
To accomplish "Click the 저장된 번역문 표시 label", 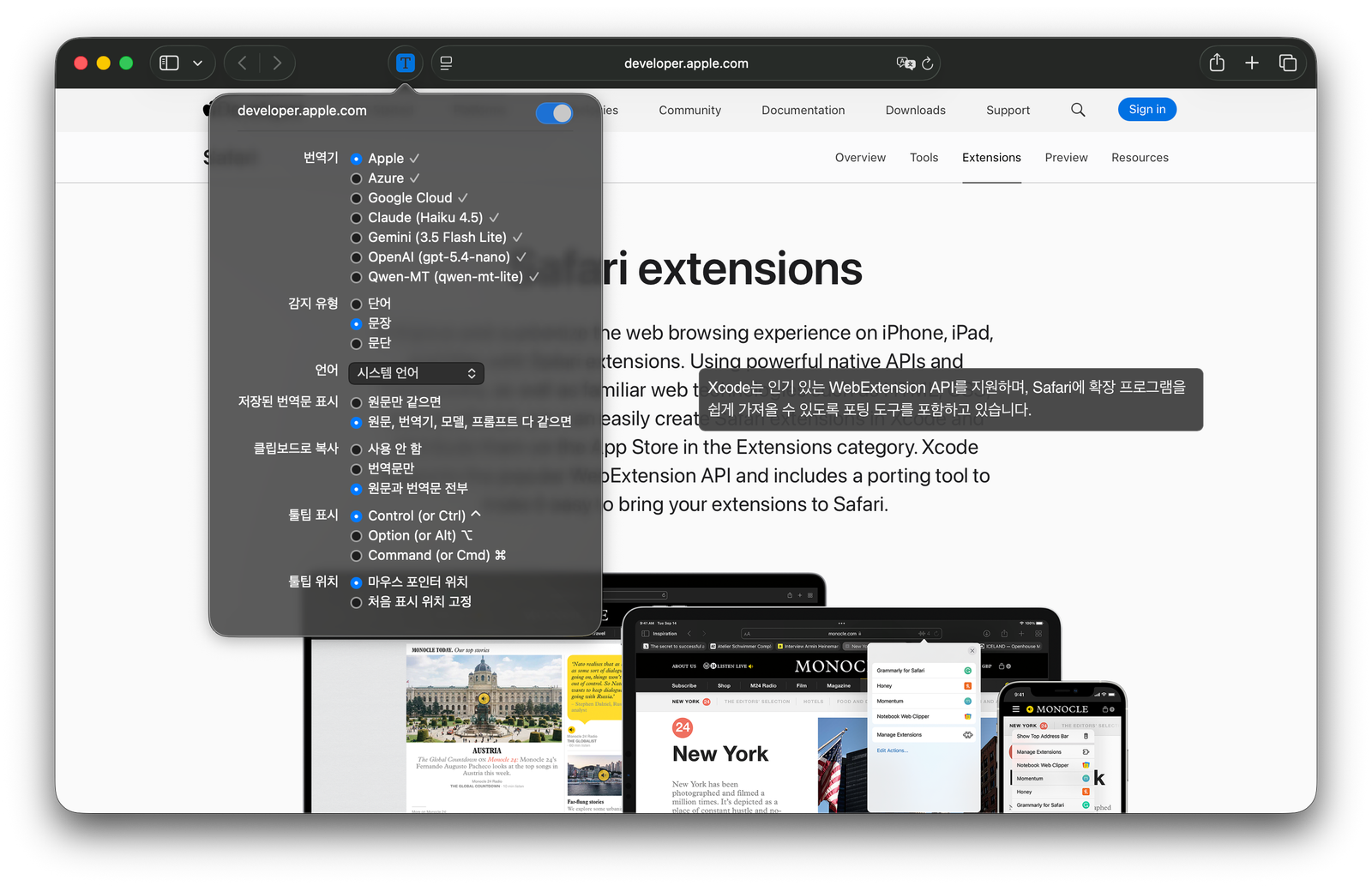I will coord(288,401).
